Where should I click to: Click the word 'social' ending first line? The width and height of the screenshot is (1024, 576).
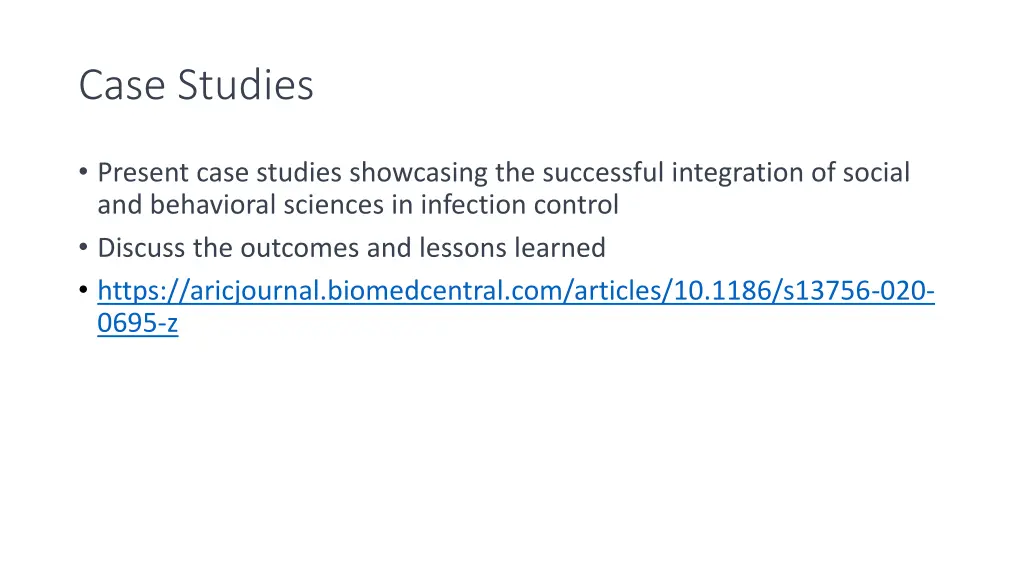(876, 173)
